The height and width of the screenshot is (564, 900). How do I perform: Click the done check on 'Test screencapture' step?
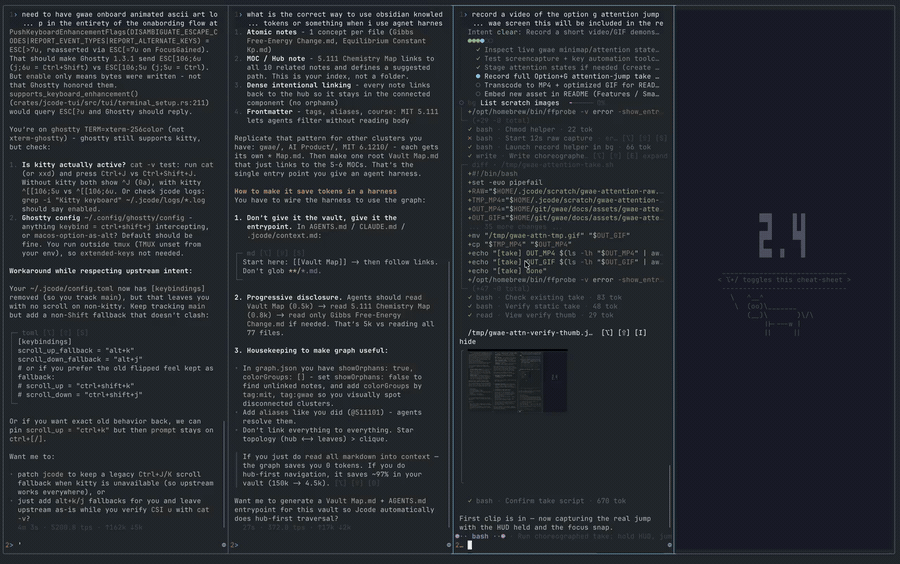tap(478, 59)
